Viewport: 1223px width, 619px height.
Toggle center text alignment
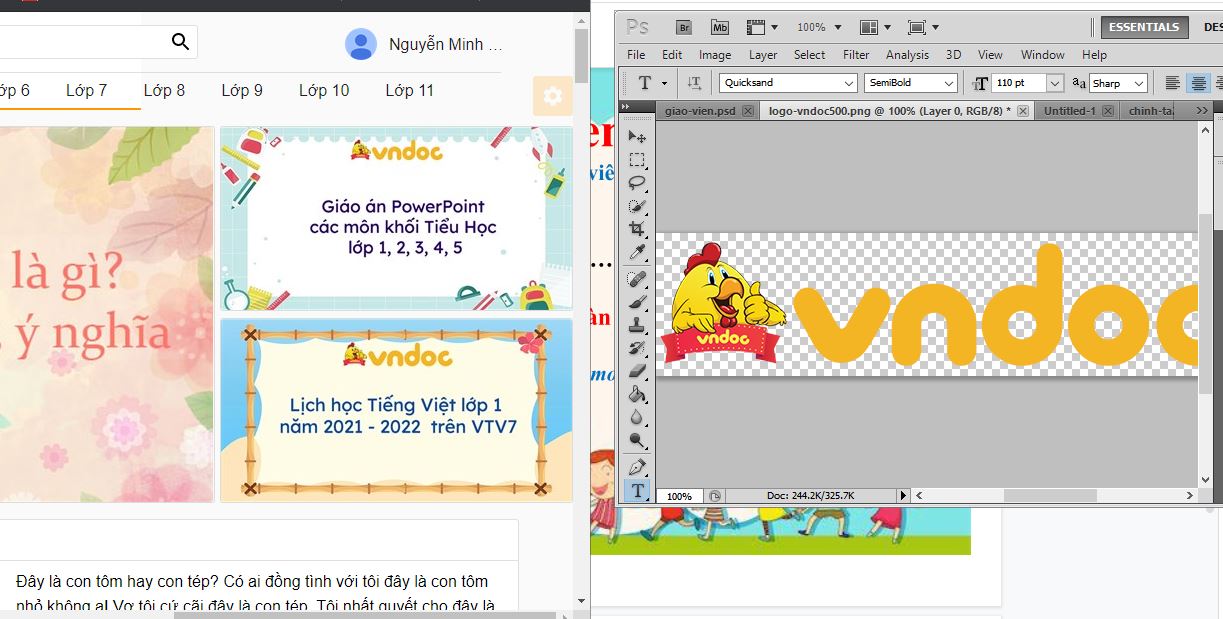point(1198,83)
